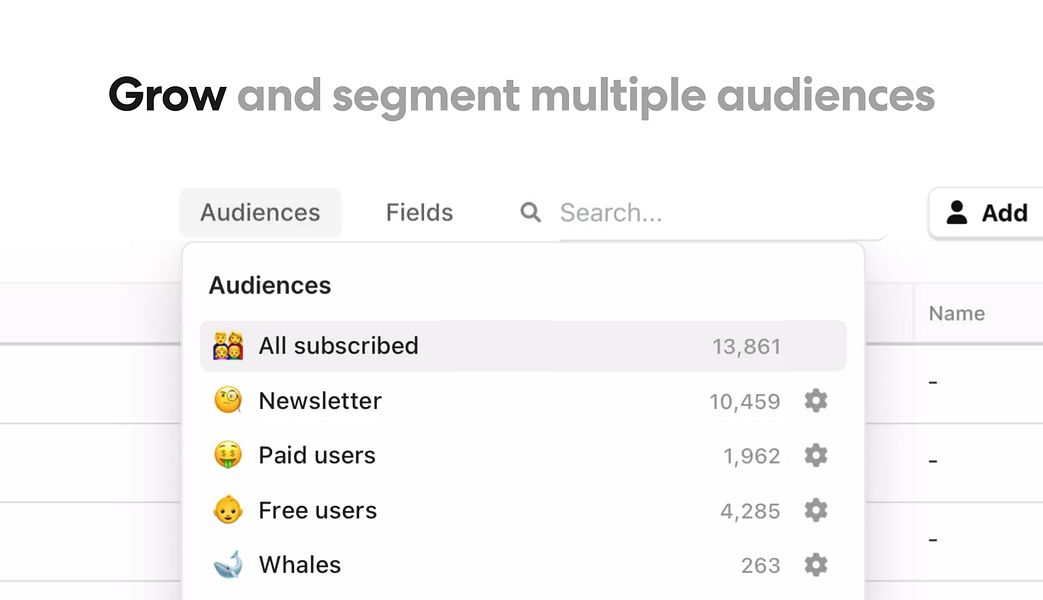This screenshot has width=1043, height=600.
Task: Click the Audiences panel heading
Action: pyautogui.click(x=269, y=285)
